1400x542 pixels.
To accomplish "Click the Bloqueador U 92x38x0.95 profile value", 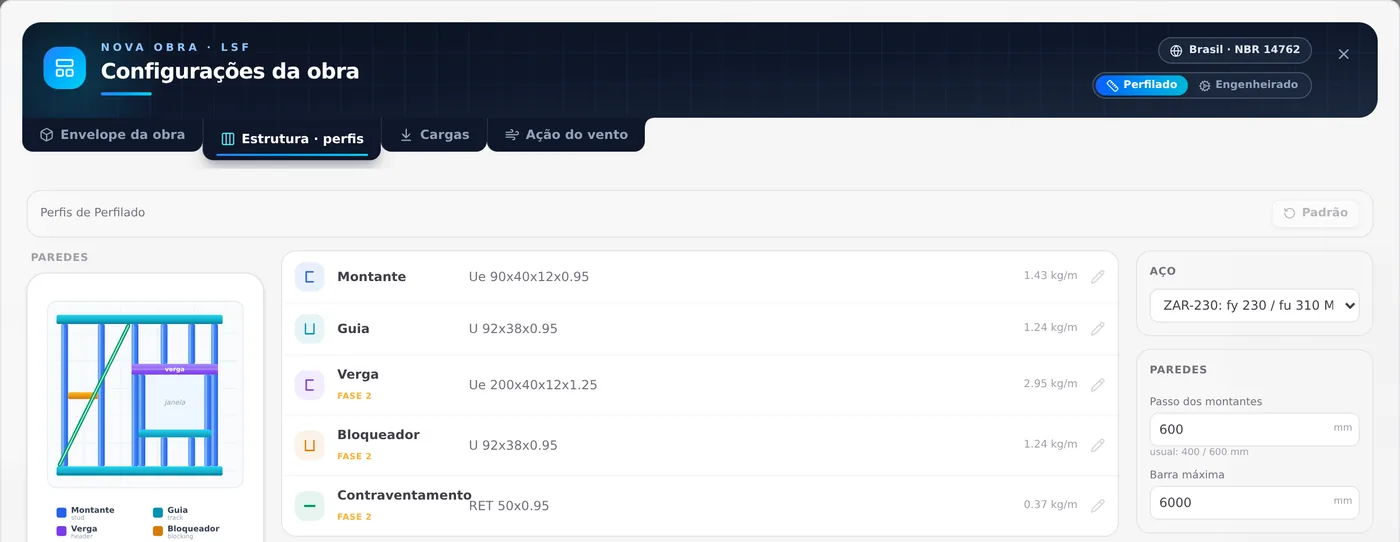I will [513, 446].
